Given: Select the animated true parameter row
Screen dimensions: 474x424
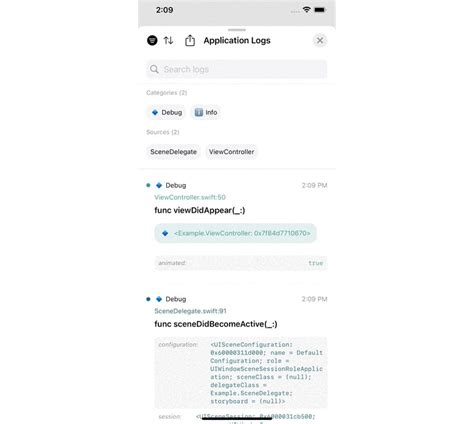Looking at the screenshot, I should (x=241, y=263).
